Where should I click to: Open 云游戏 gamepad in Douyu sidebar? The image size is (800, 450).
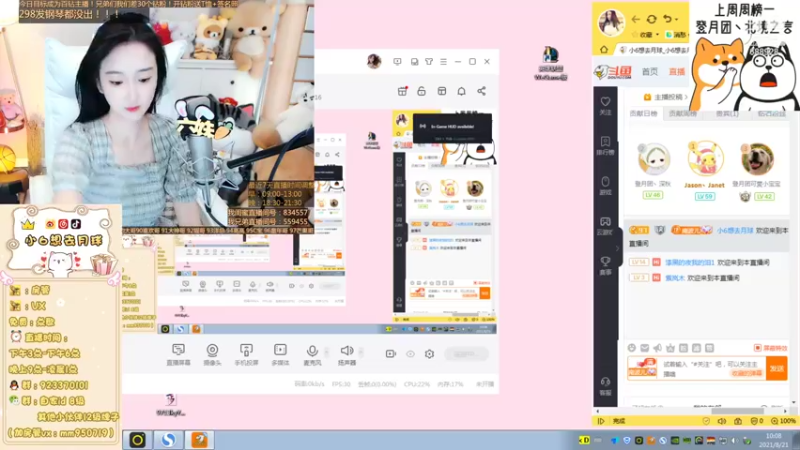click(605, 226)
